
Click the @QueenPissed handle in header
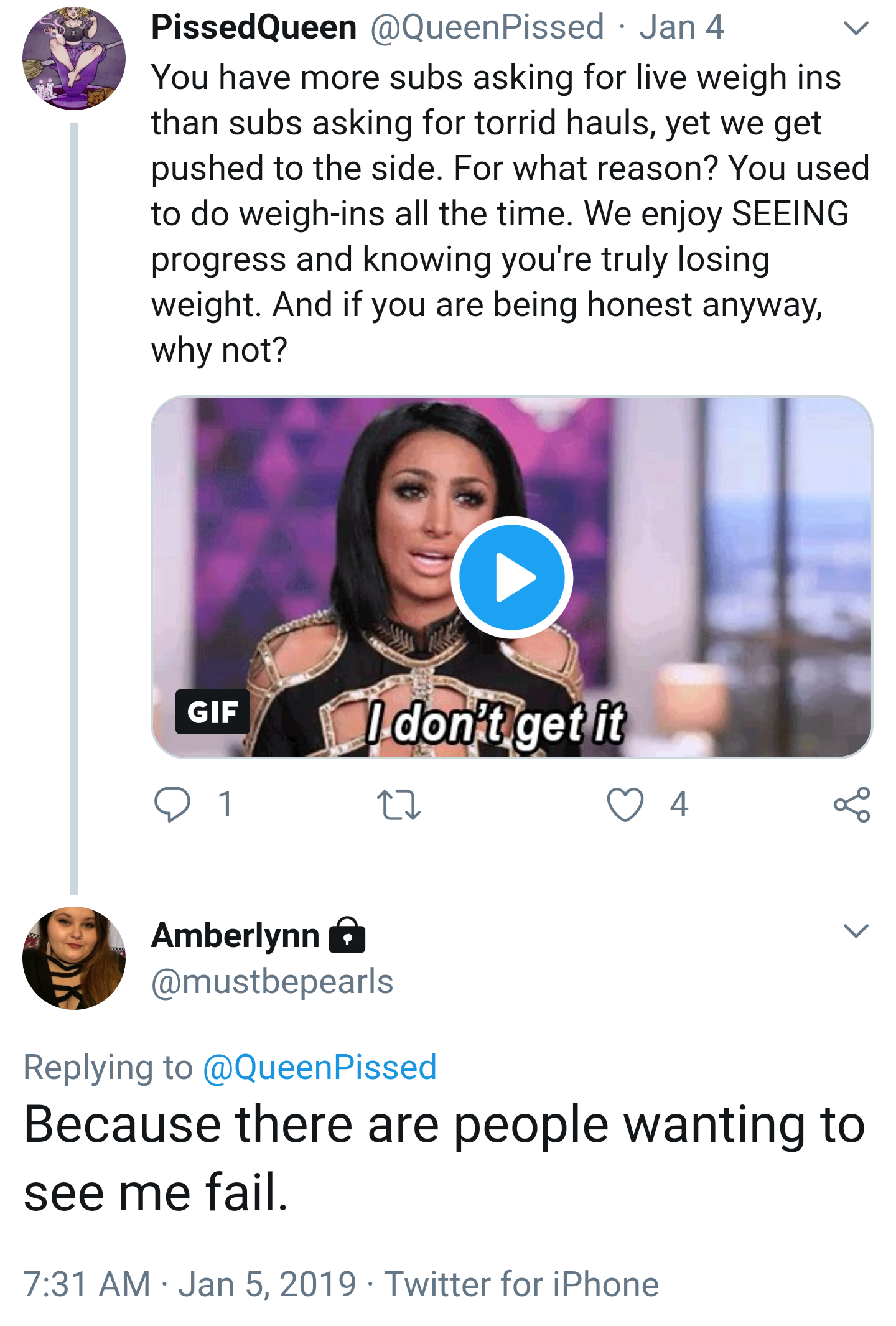coord(487,27)
